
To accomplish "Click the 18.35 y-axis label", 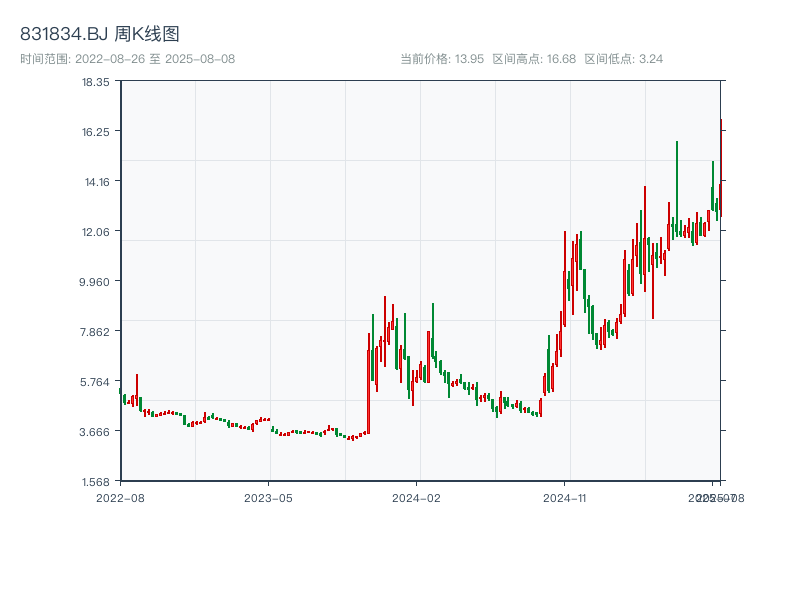I will pos(95,82).
